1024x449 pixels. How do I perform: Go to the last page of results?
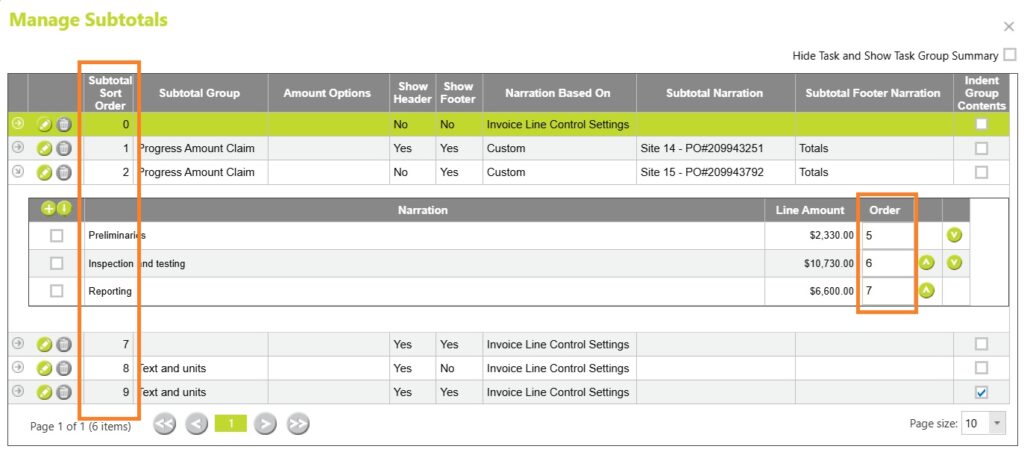tap(298, 424)
